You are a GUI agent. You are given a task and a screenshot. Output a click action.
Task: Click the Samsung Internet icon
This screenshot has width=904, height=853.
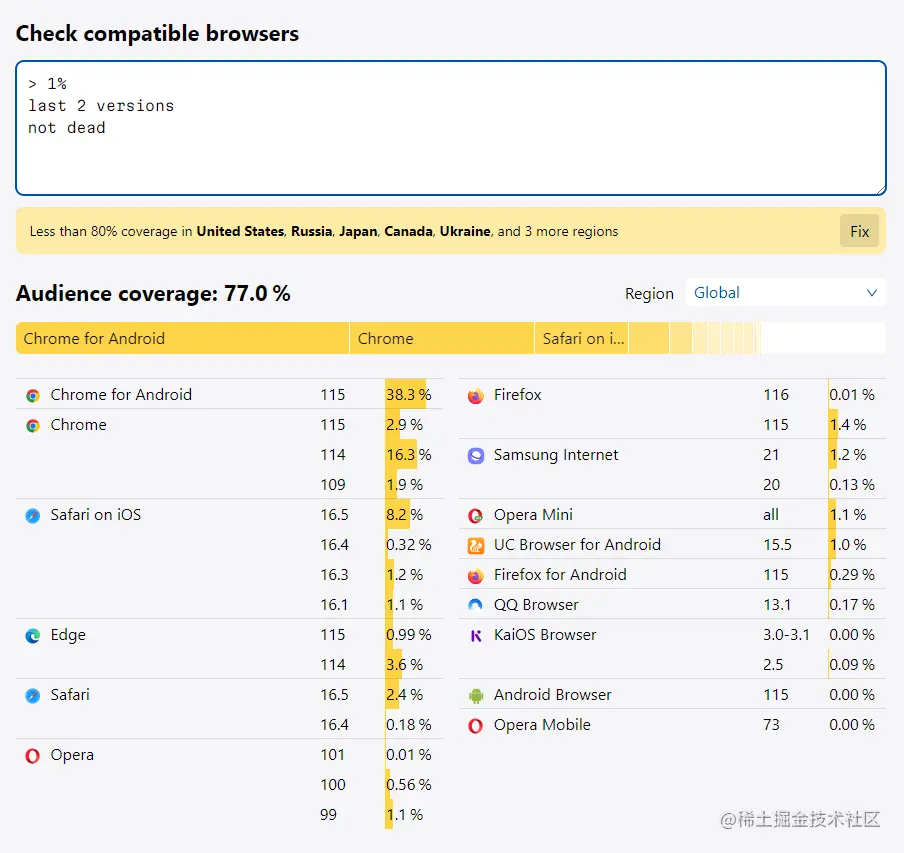476,455
